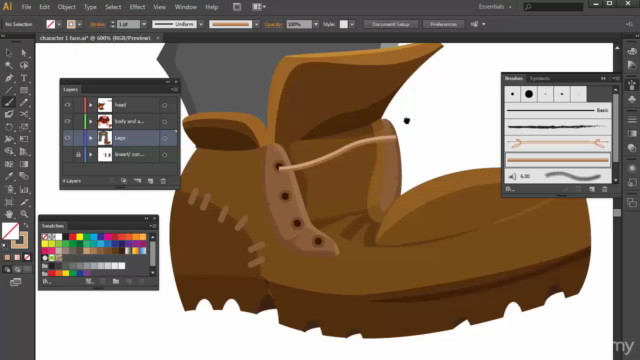Open the Brush Libraries menu icon
Viewport: 640px width, 360px height.
[x=510, y=189]
